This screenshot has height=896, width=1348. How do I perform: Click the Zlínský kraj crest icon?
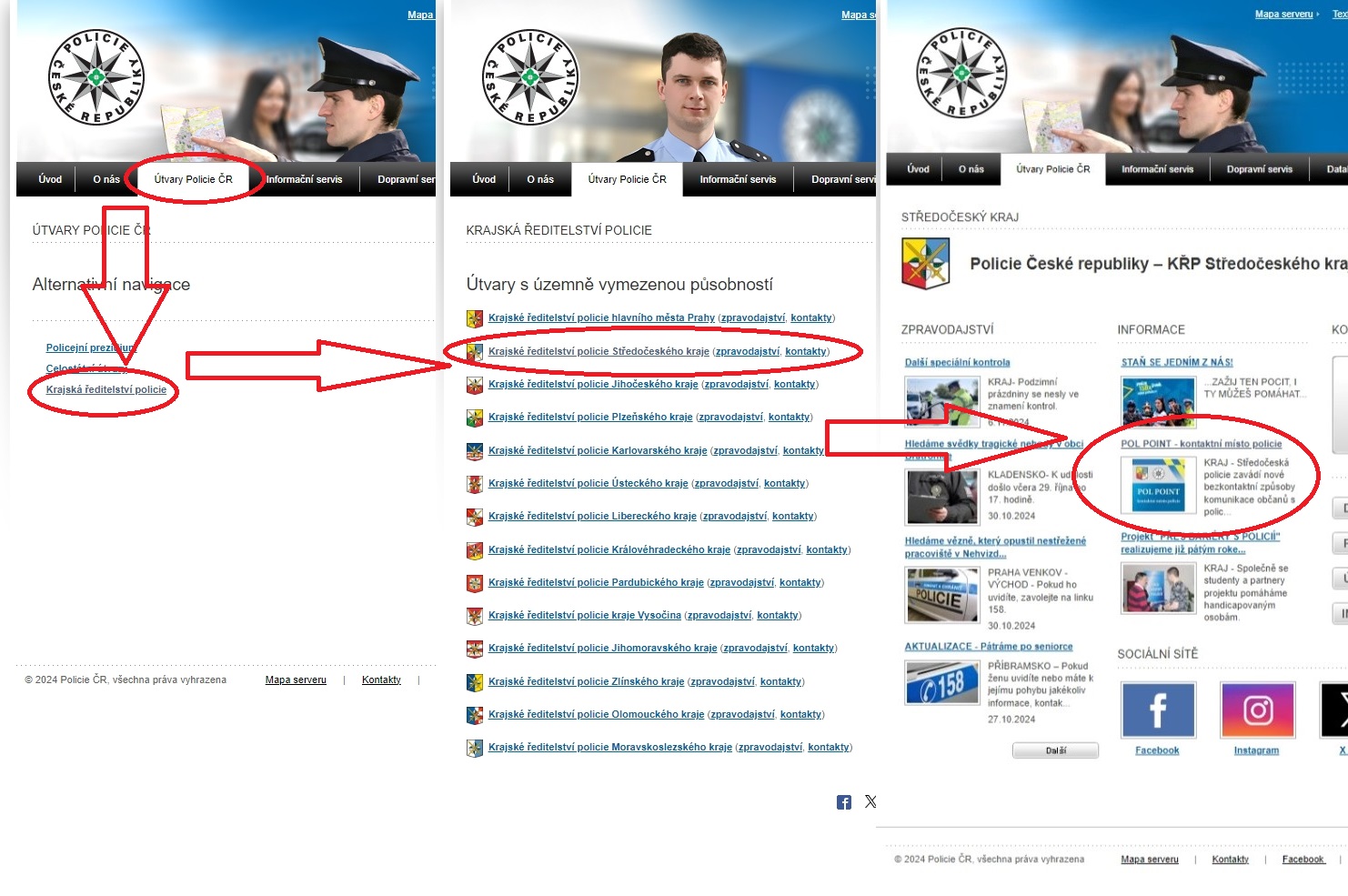pos(474,682)
